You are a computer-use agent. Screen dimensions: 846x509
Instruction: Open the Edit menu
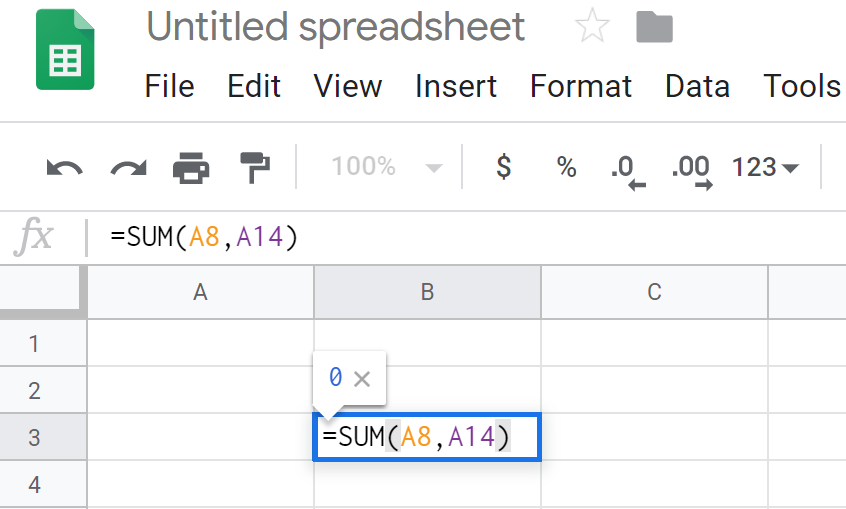[254, 86]
